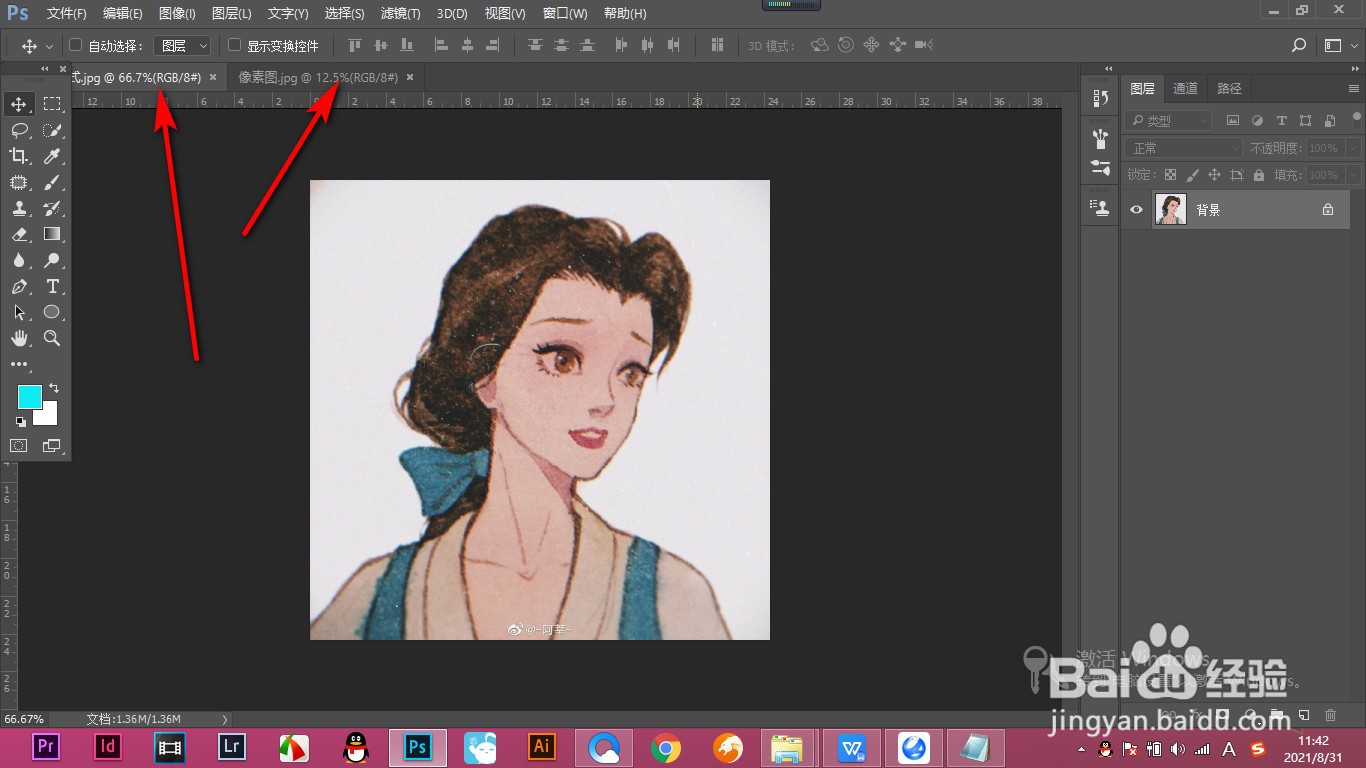The width and height of the screenshot is (1366, 768).
Task: Select the Clone Stamp tool
Action: (19, 208)
